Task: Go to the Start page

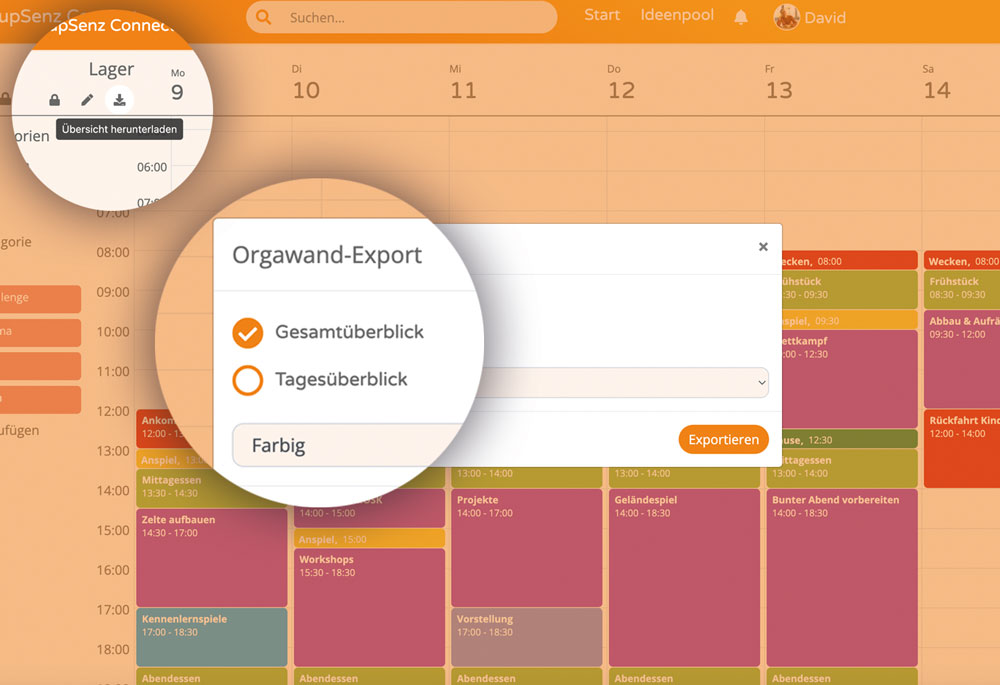Action: (x=601, y=15)
